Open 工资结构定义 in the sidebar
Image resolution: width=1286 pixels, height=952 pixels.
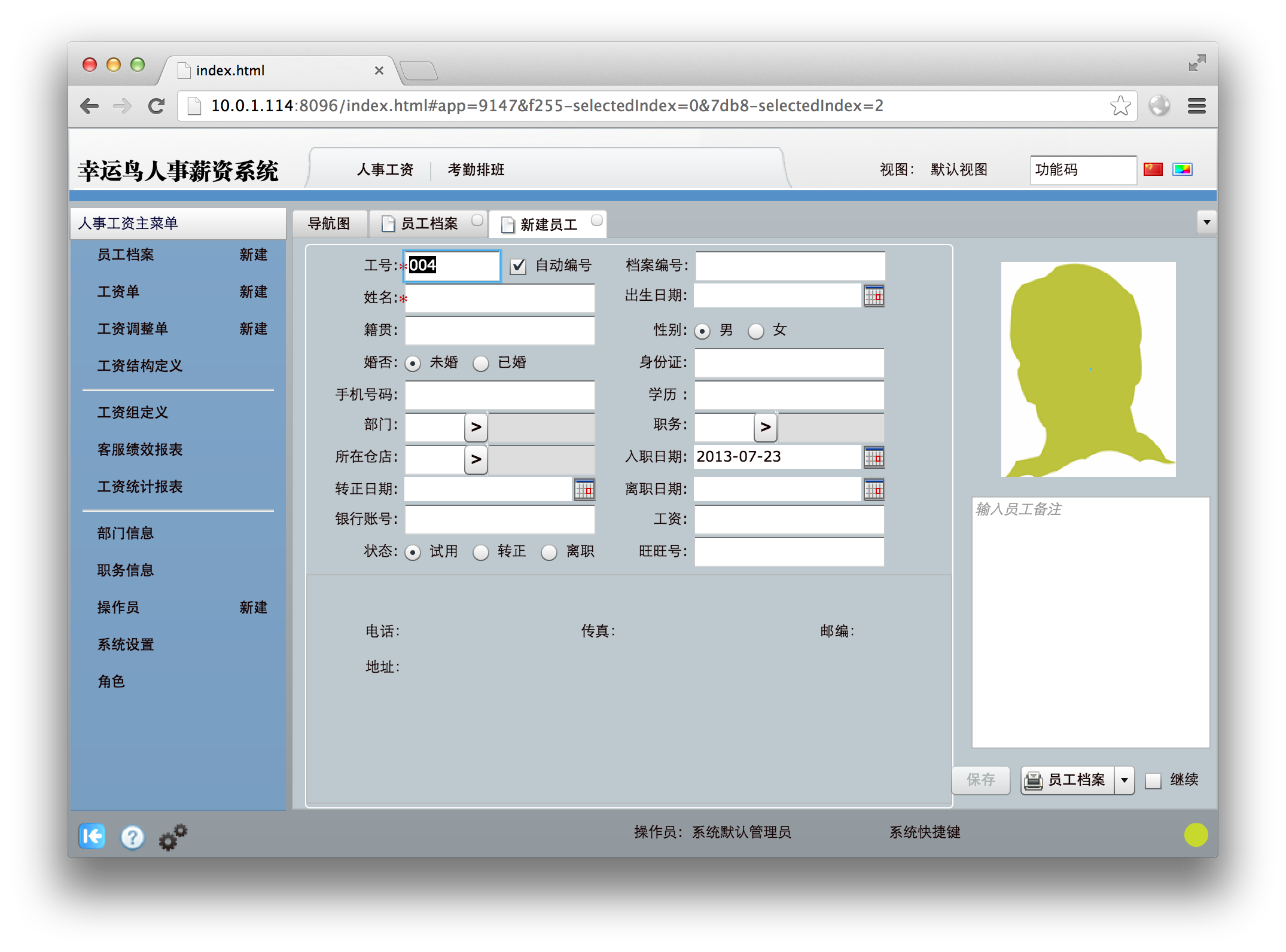click(140, 366)
